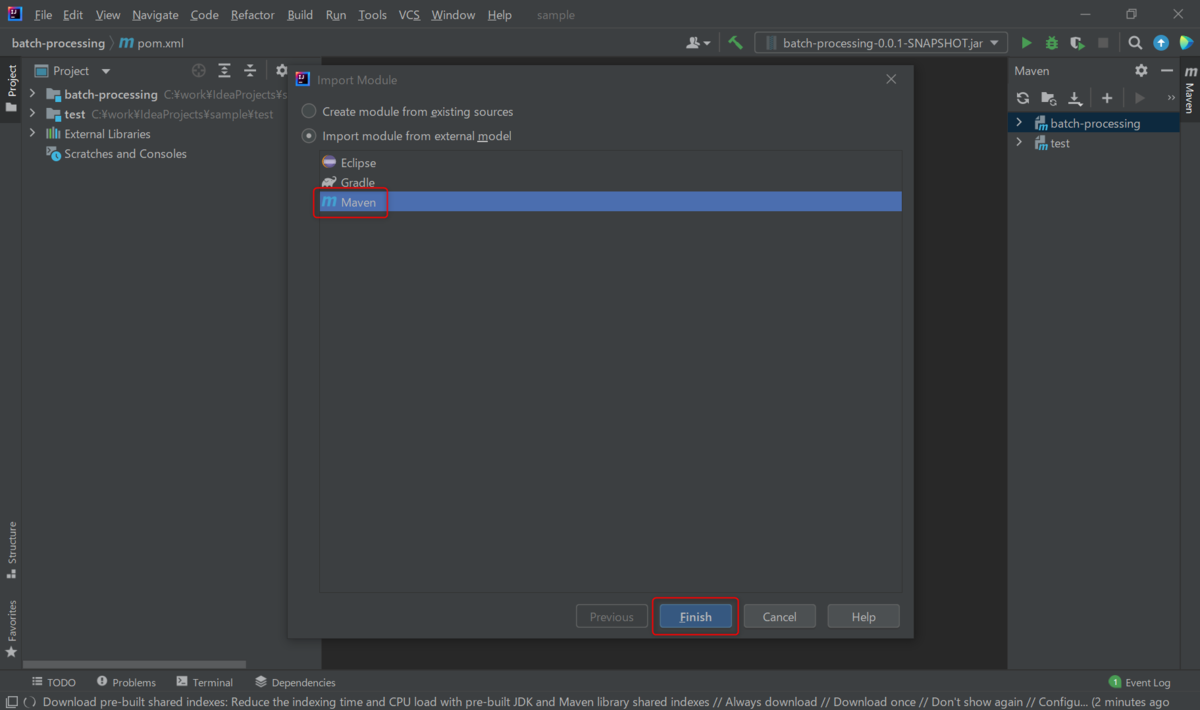This screenshot has width=1200, height=710.
Task: Reload All Maven Projects icon
Action: [1022, 98]
